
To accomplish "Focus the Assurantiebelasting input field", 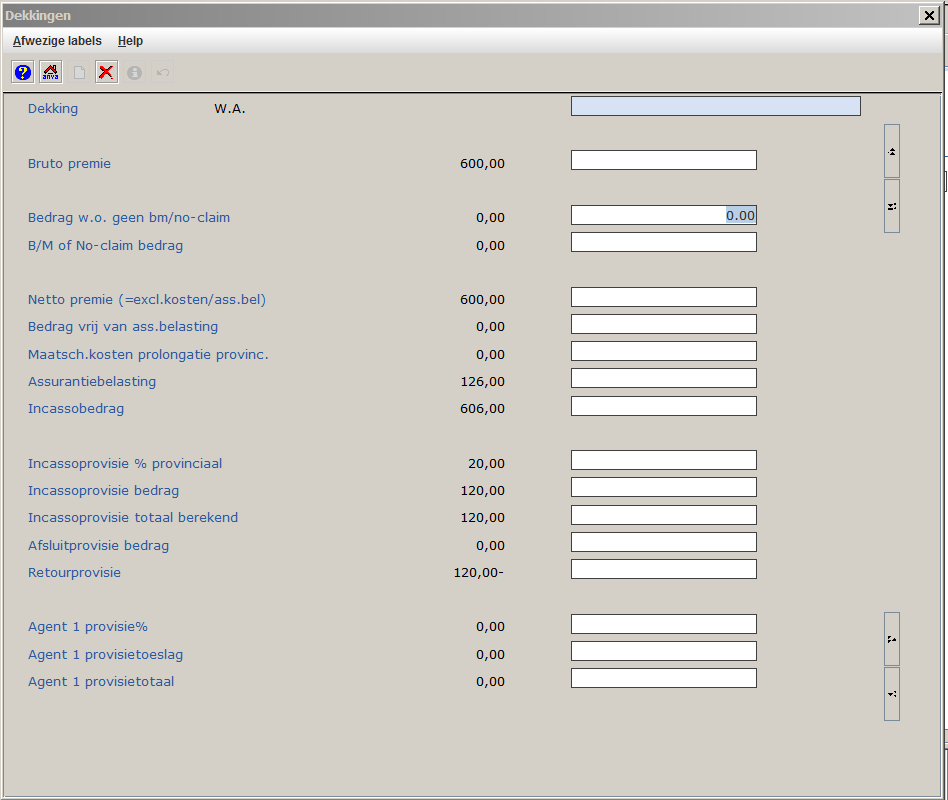I will click(663, 378).
